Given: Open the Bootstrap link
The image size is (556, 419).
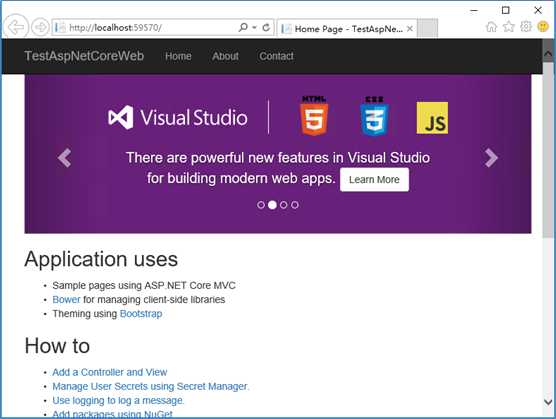Looking at the screenshot, I should (x=141, y=314).
